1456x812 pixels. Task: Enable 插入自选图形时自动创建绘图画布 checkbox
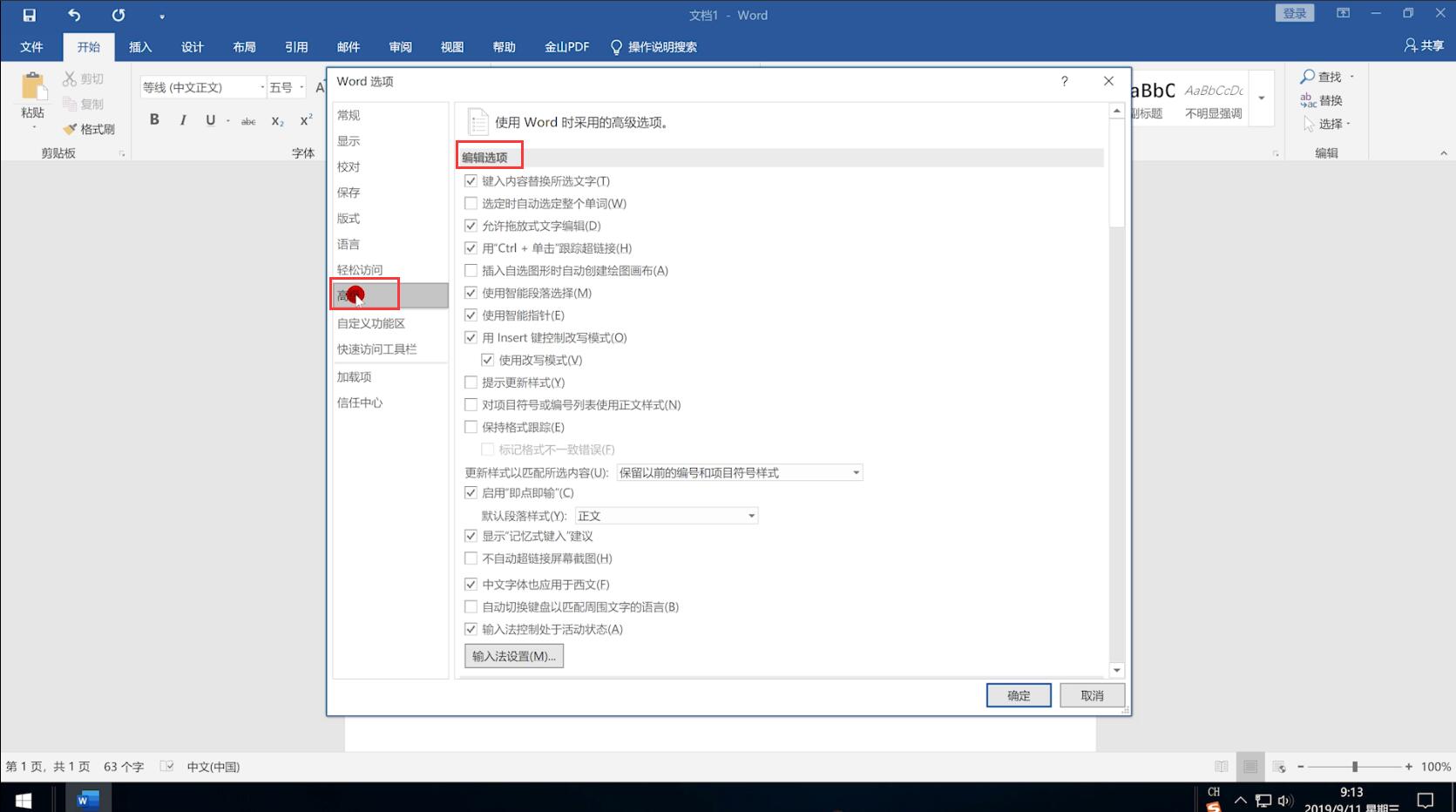tap(471, 270)
